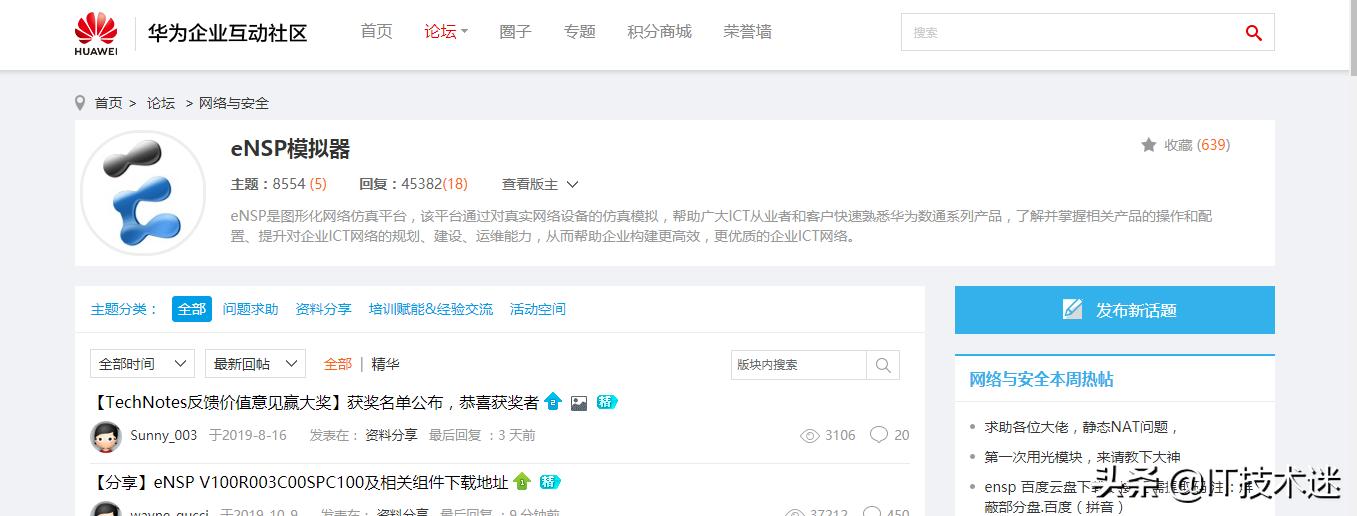The image size is (1357, 516).
Task: Click the green up-arrow icon on eNSP V100R003 post
Action: tap(522, 481)
